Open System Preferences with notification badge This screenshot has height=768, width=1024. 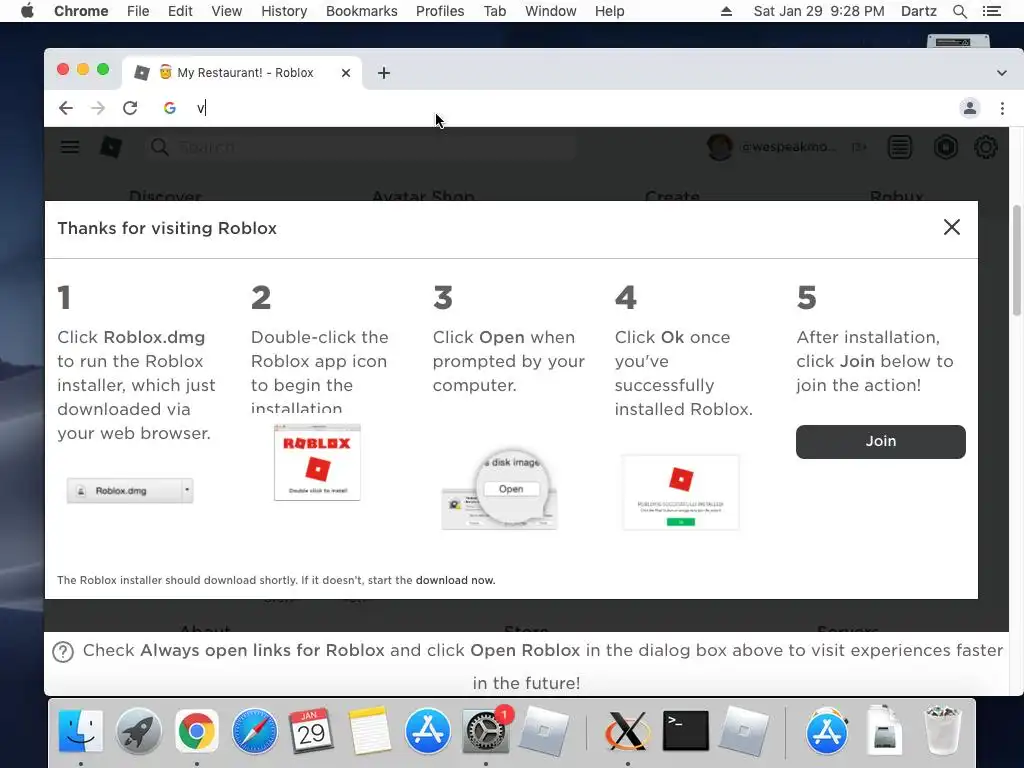coord(486,731)
